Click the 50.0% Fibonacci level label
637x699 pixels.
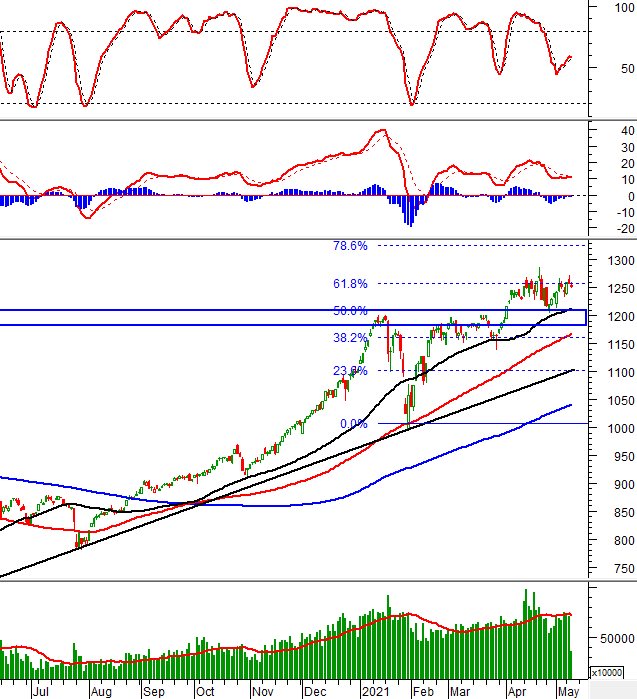pos(350,311)
